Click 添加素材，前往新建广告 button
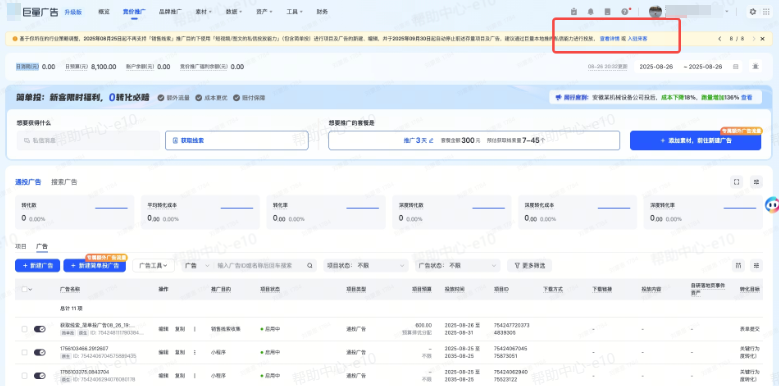The width and height of the screenshot is (779, 386). pyautogui.click(x=695, y=141)
